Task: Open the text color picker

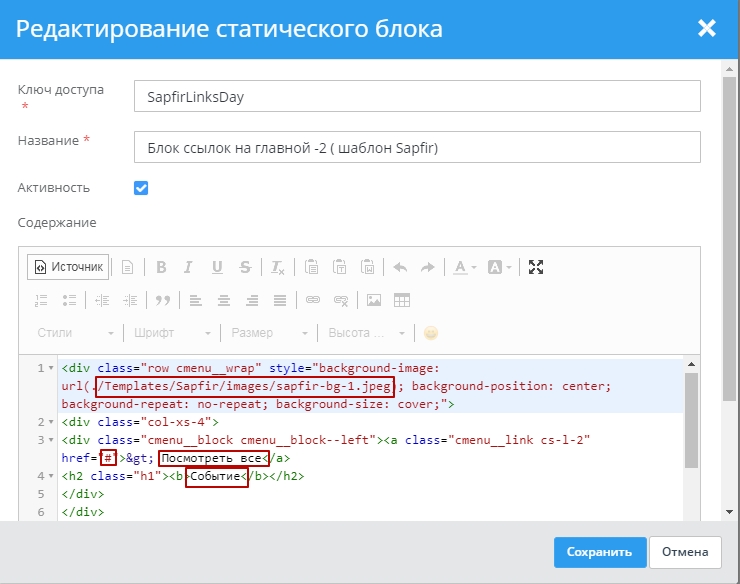Action: coord(464,267)
